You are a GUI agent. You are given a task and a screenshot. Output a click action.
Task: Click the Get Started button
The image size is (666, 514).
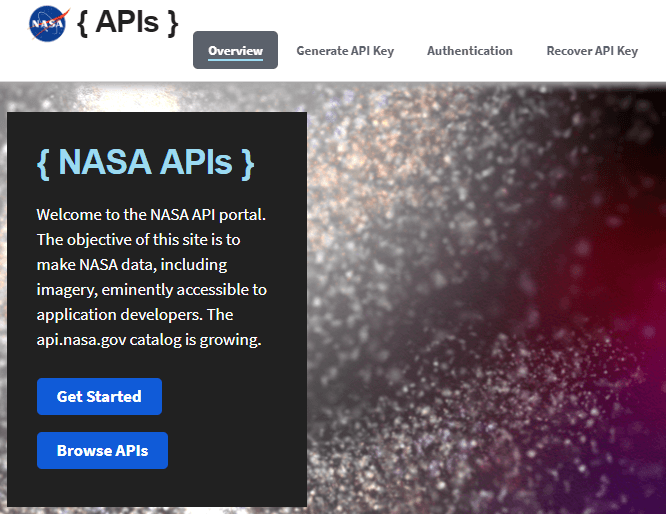tap(99, 396)
